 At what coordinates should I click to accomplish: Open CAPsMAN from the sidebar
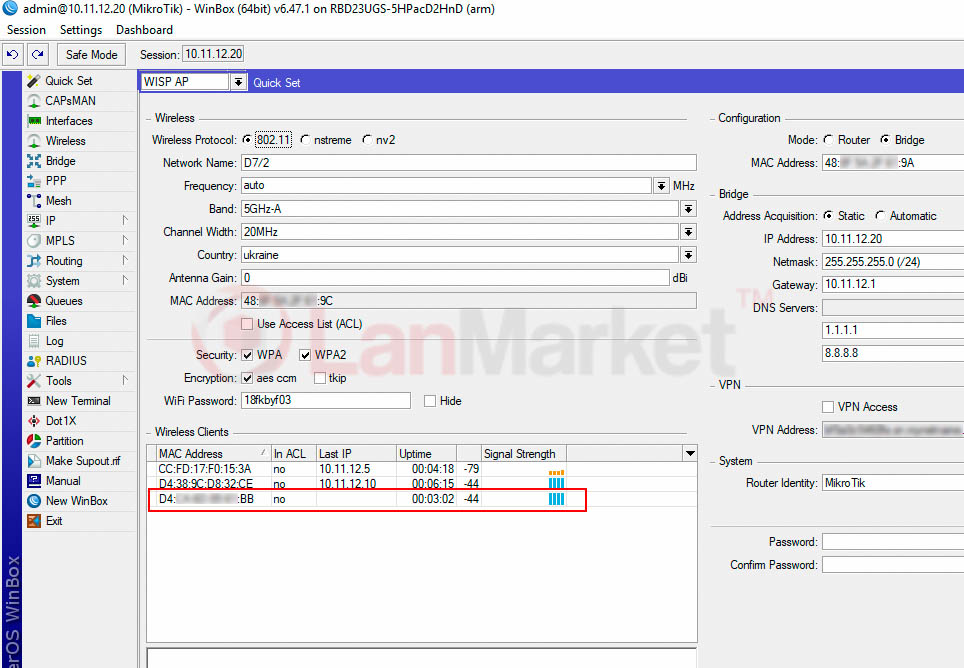(x=70, y=101)
